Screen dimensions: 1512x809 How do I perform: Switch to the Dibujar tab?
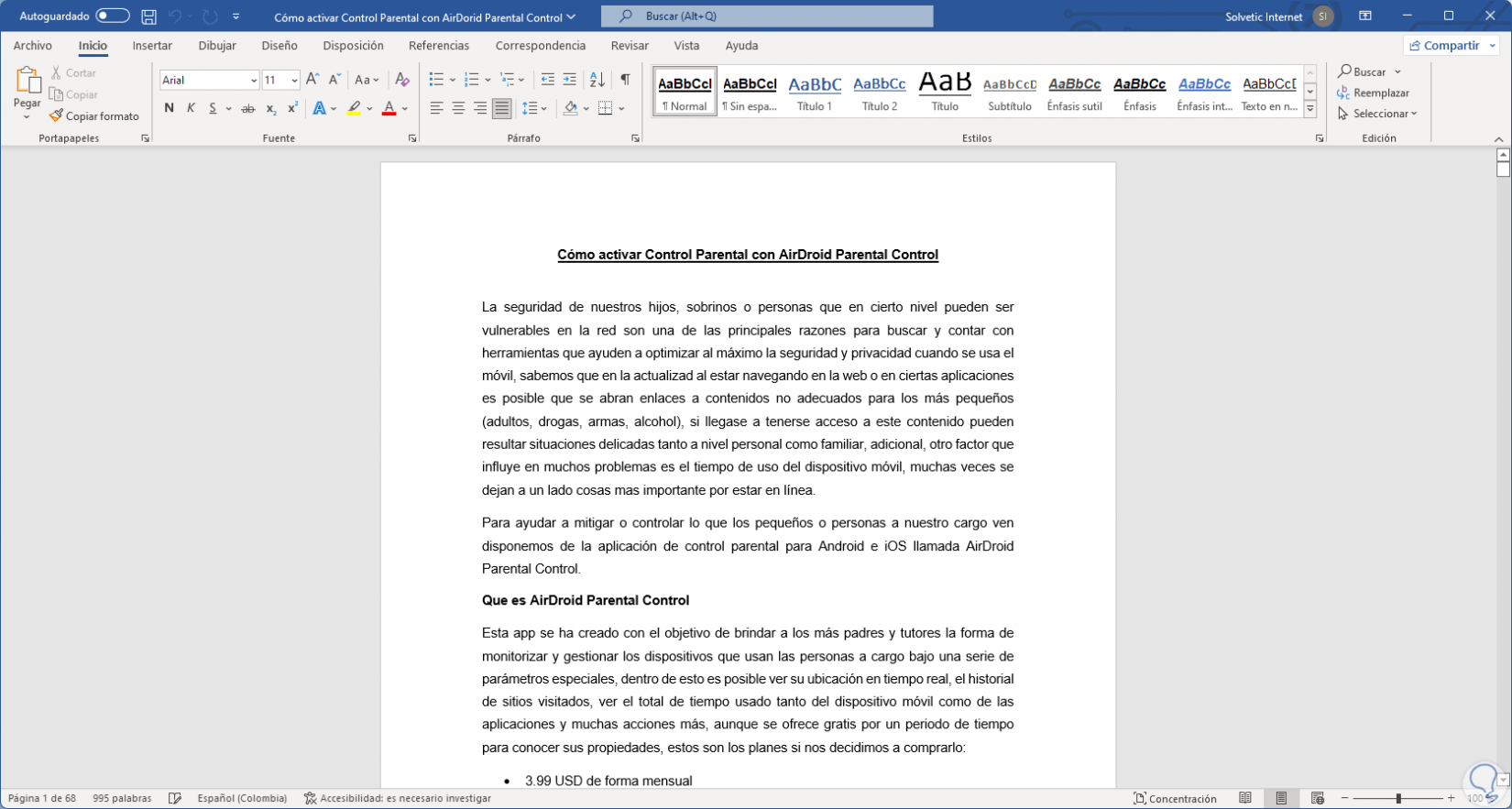click(217, 46)
